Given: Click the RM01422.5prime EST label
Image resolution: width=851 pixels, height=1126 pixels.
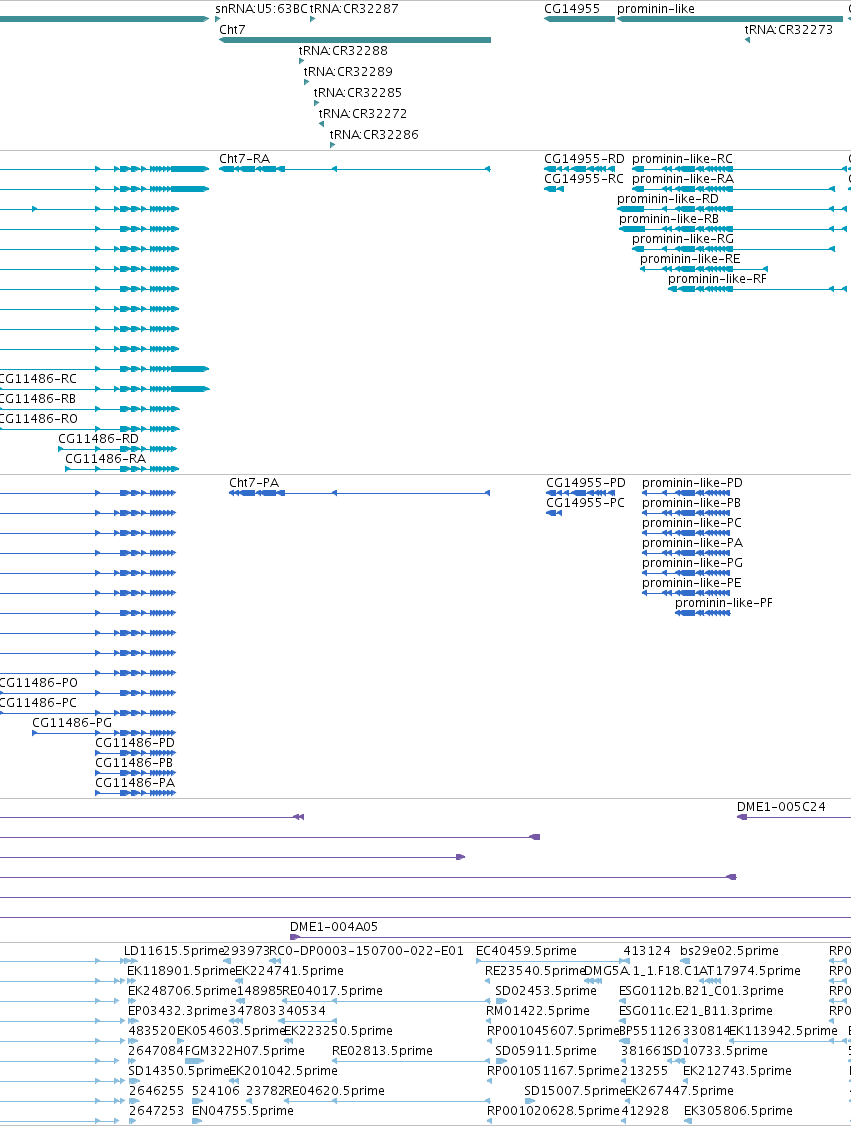Looking at the screenshot, I should pyautogui.click(x=538, y=1011).
